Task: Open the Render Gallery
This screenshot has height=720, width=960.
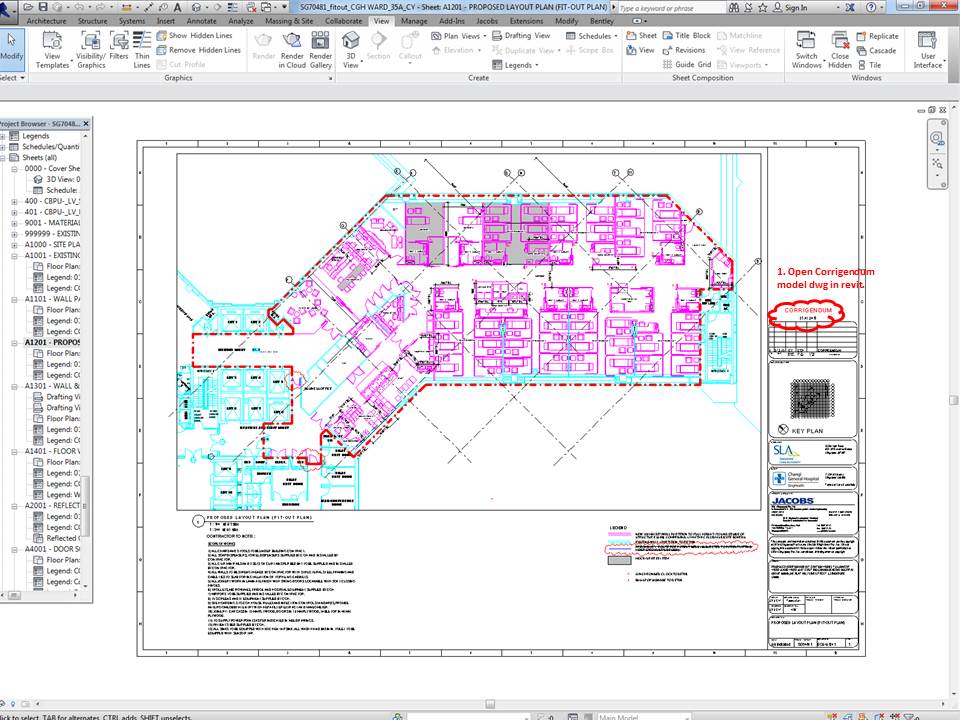Action: point(321,50)
